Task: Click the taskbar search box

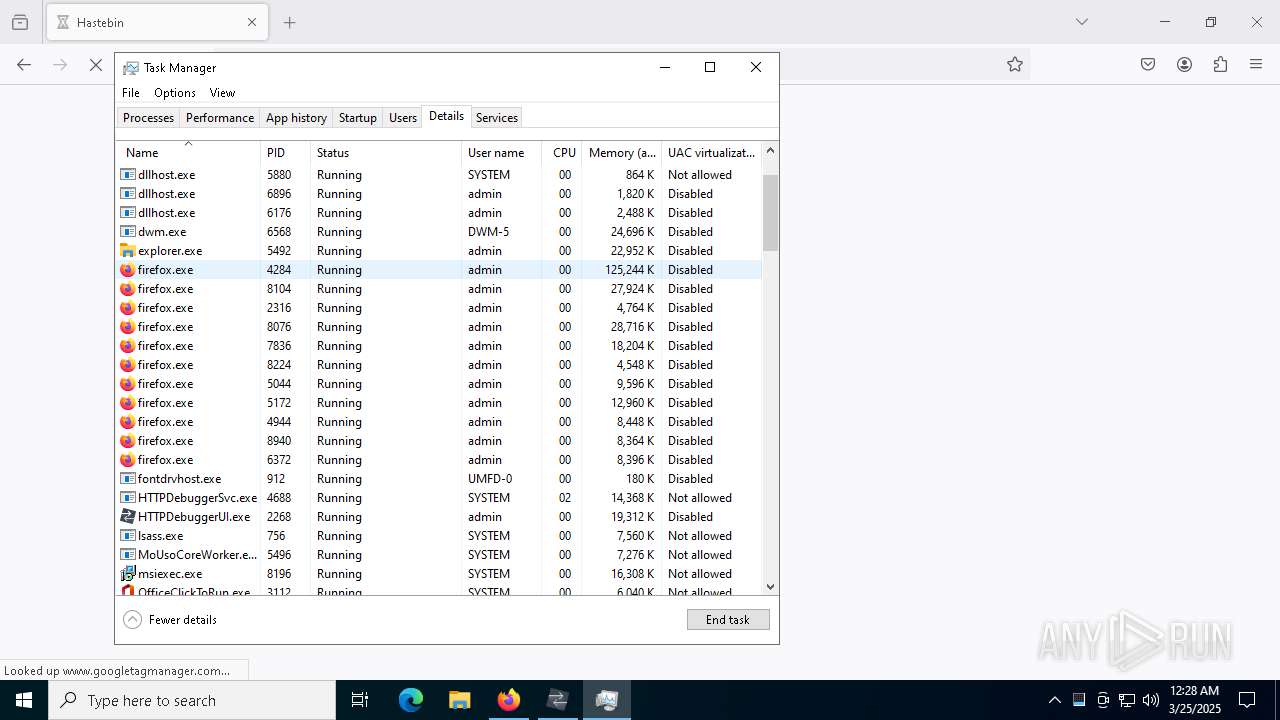Action: click(x=192, y=700)
